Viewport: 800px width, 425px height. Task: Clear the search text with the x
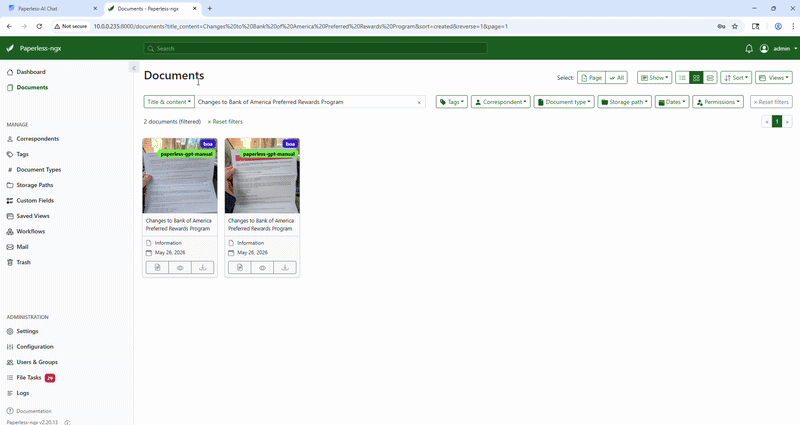(419, 102)
